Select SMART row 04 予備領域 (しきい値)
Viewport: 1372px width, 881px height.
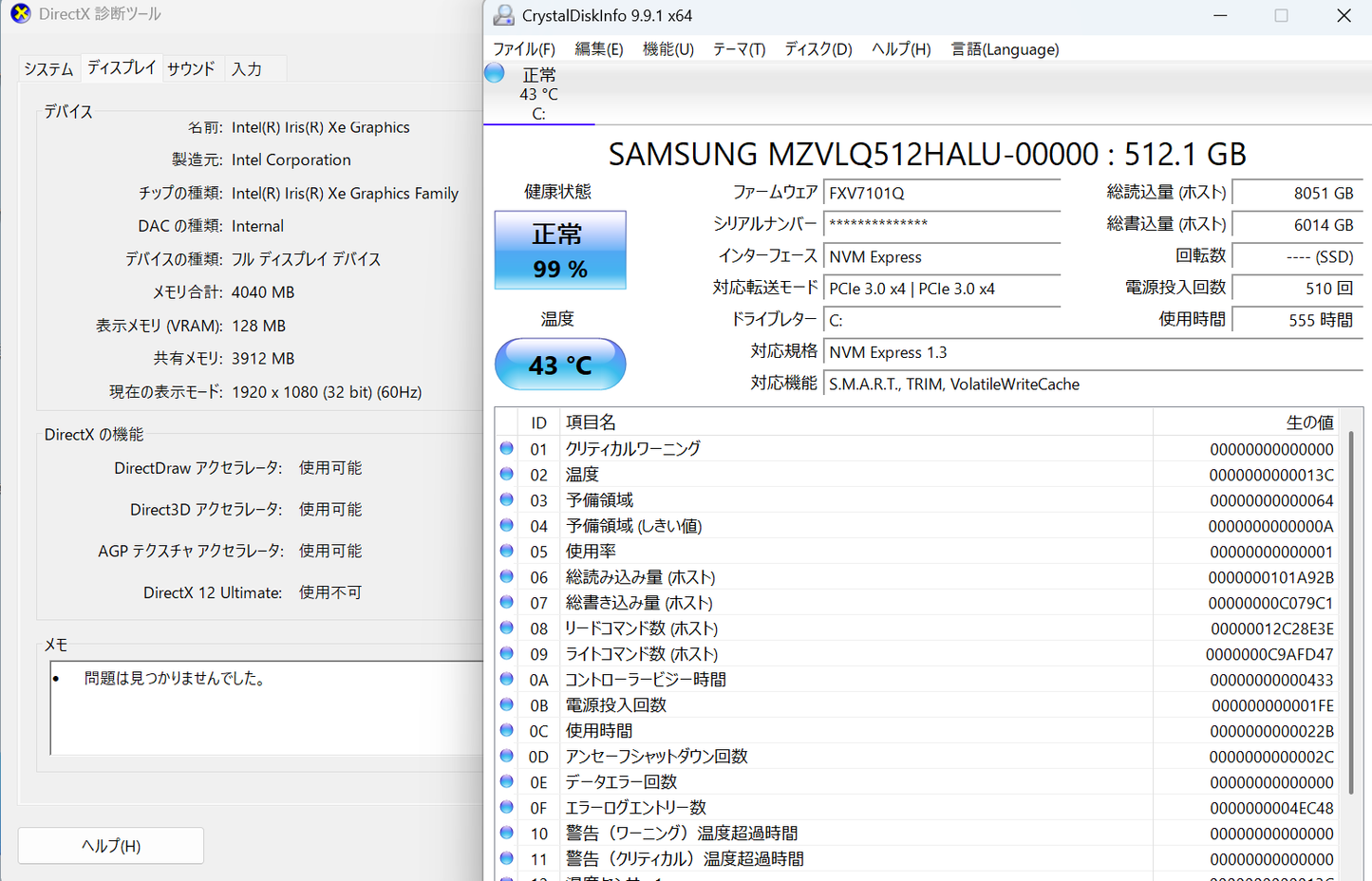pos(919,525)
